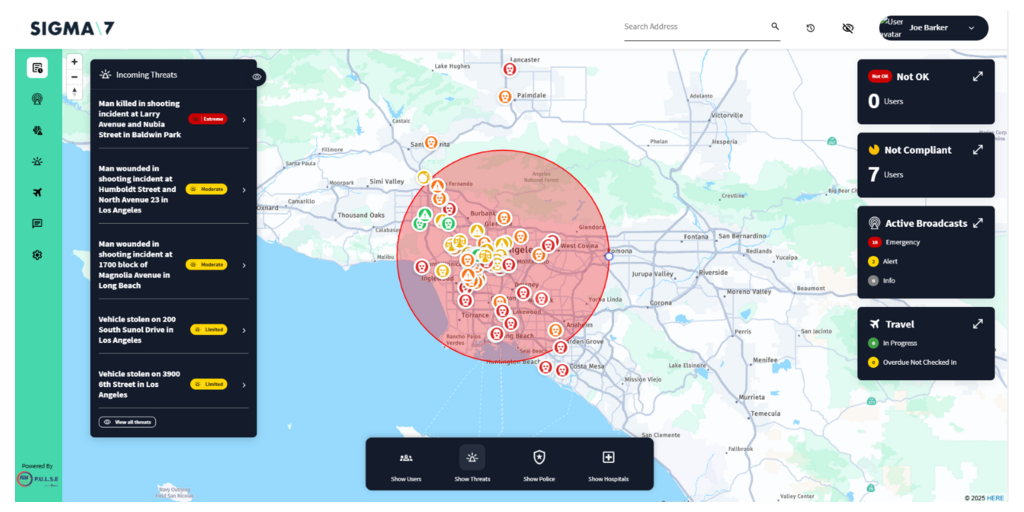The width and height of the screenshot is (1024, 512).
Task: Expand the Baldwin Park shooting threat entry
Action: 244,119
